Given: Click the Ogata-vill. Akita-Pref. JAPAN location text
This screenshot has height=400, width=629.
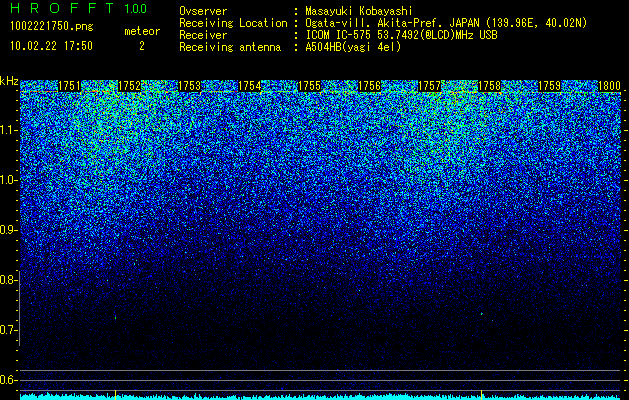Looking at the screenshot, I should [x=446, y=23].
